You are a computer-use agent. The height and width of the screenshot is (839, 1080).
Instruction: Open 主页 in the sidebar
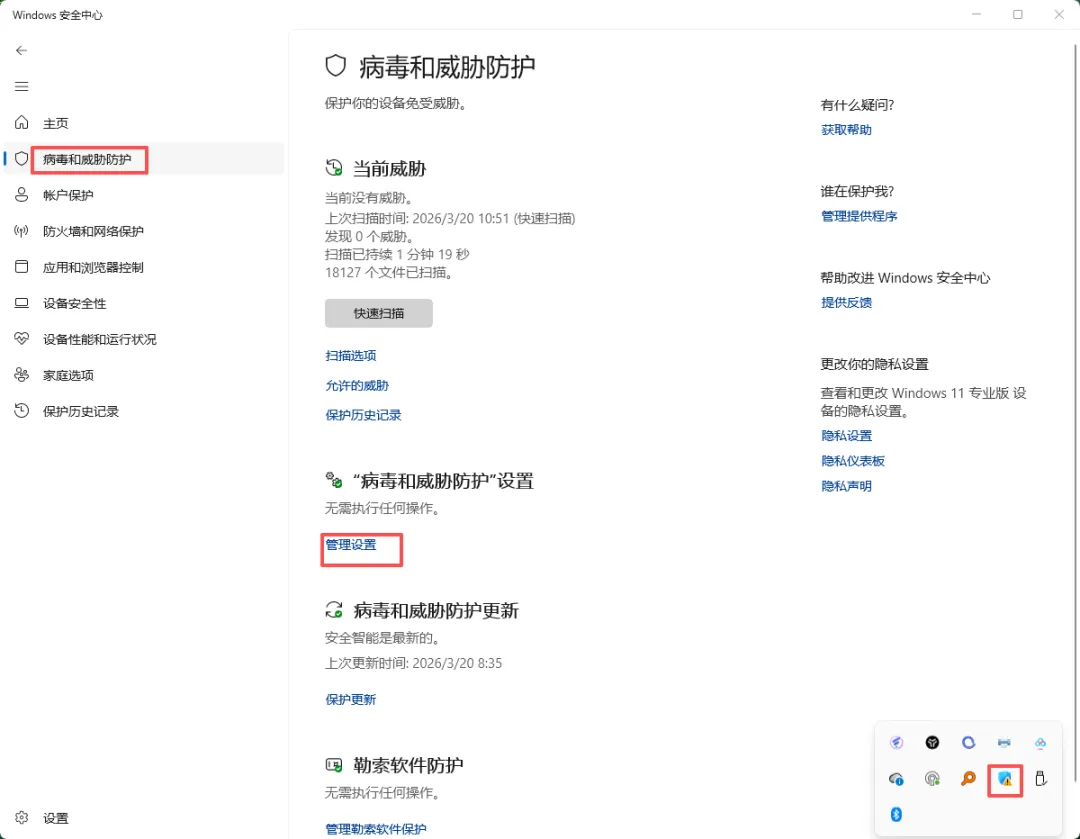143,123
